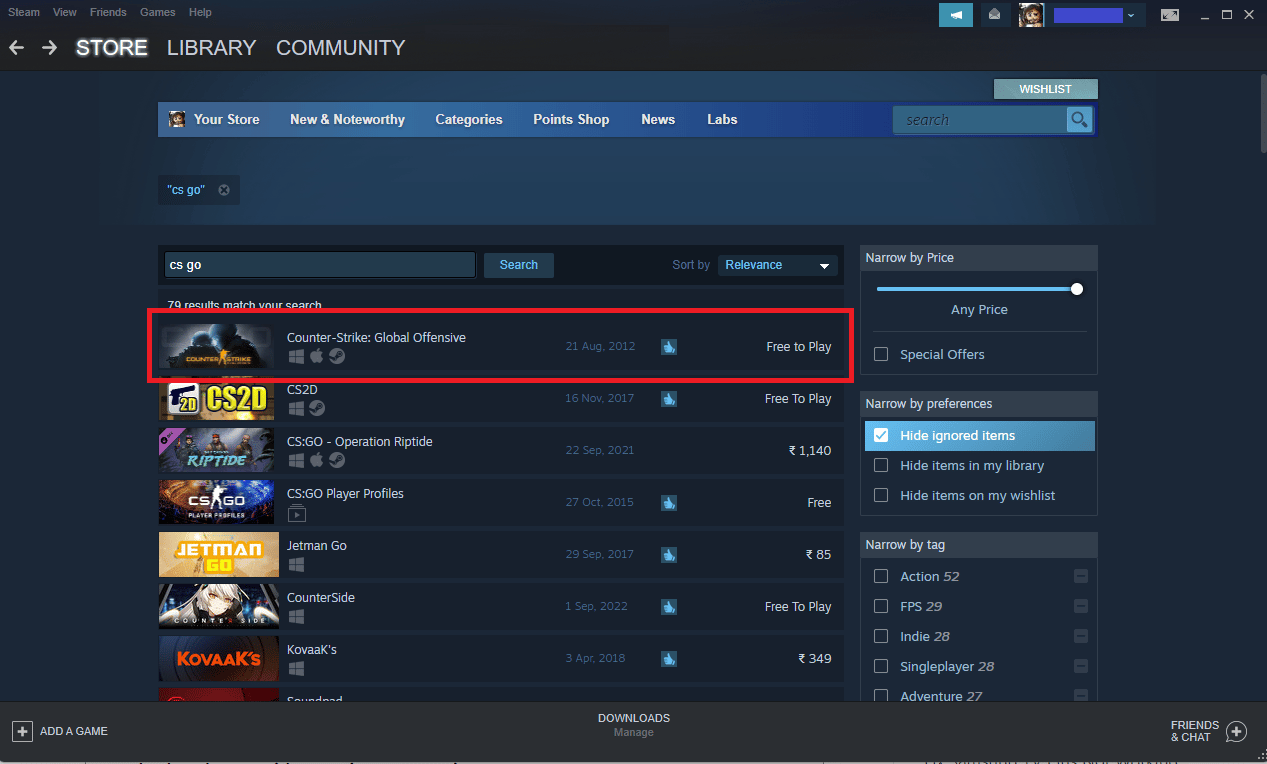The height and width of the screenshot is (764, 1267).
Task: Click the Windows platform icon under CS2D
Action: [295, 408]
